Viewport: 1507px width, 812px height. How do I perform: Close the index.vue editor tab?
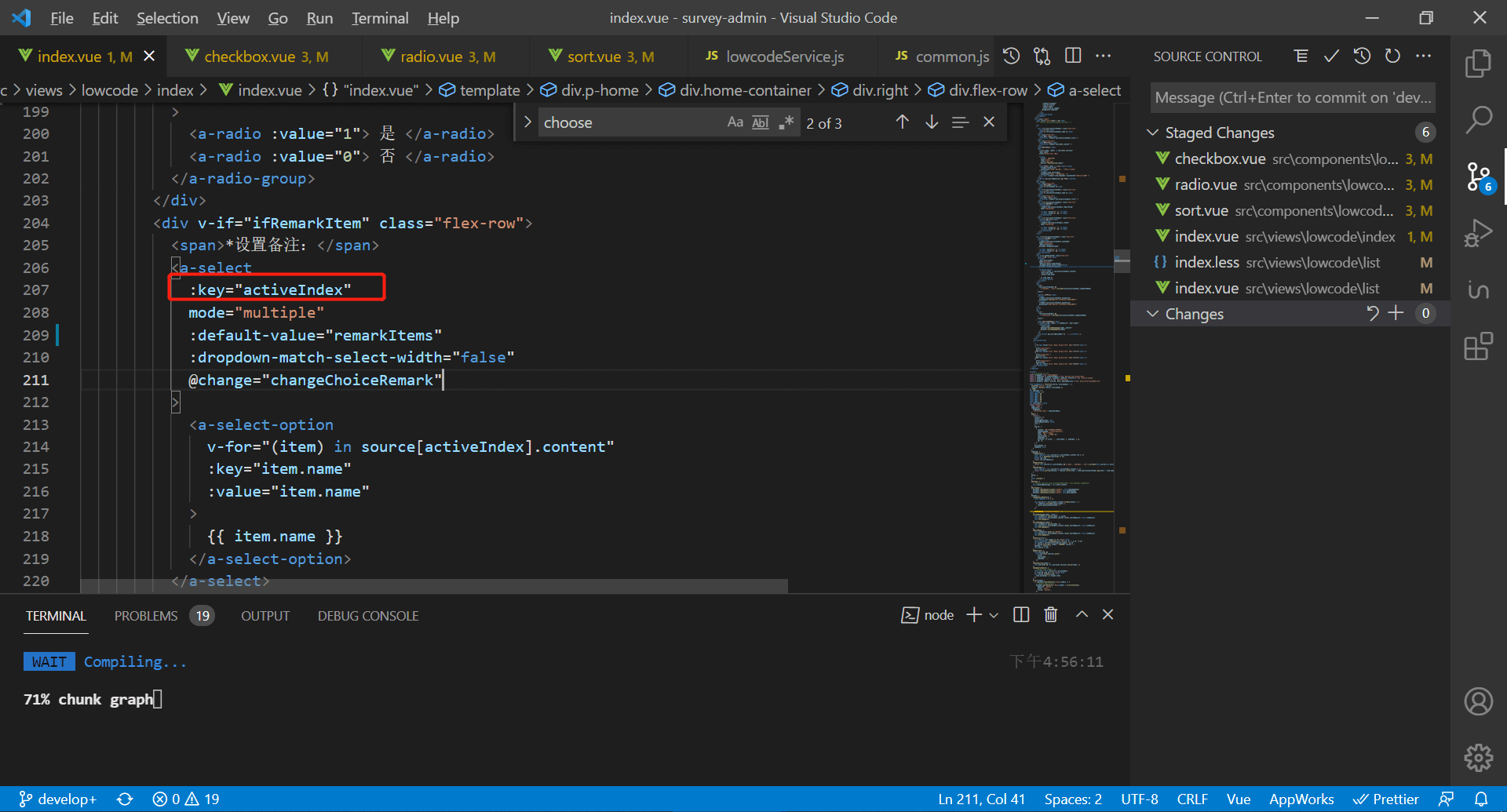point(149,56)
